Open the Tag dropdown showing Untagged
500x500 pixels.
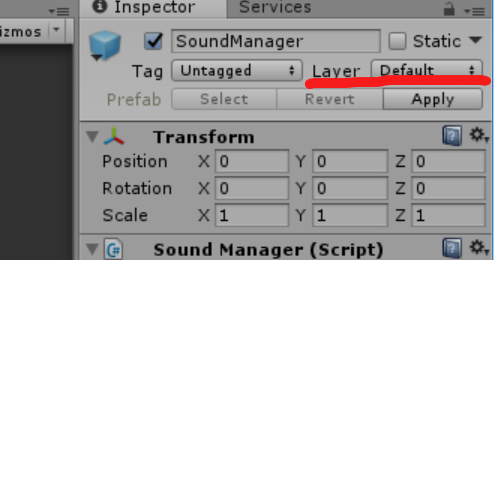pyautogui.click(x=237, y=70)
